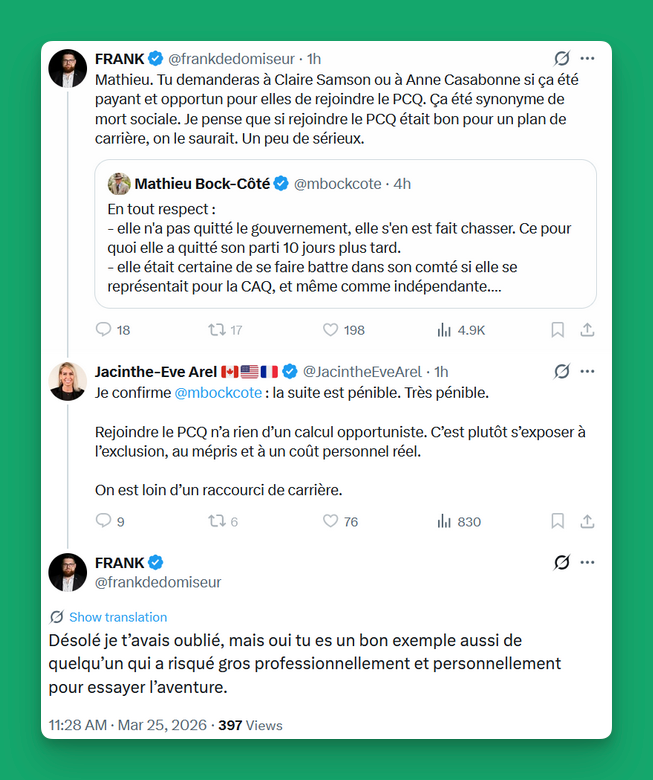Open more options on Jacinthe-Eve Arel's tweet
This screenshot has height=780, width=653.
pyautogui.click(x=588, y=371)
